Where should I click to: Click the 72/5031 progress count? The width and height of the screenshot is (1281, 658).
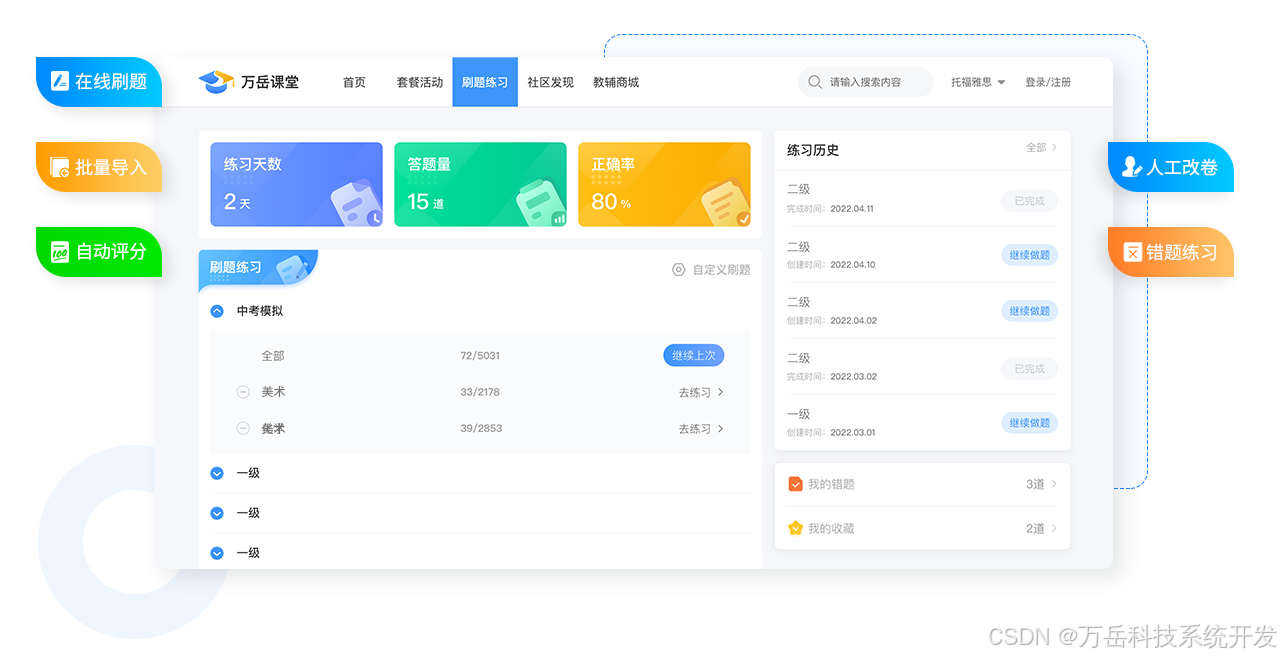pos(480,355)
